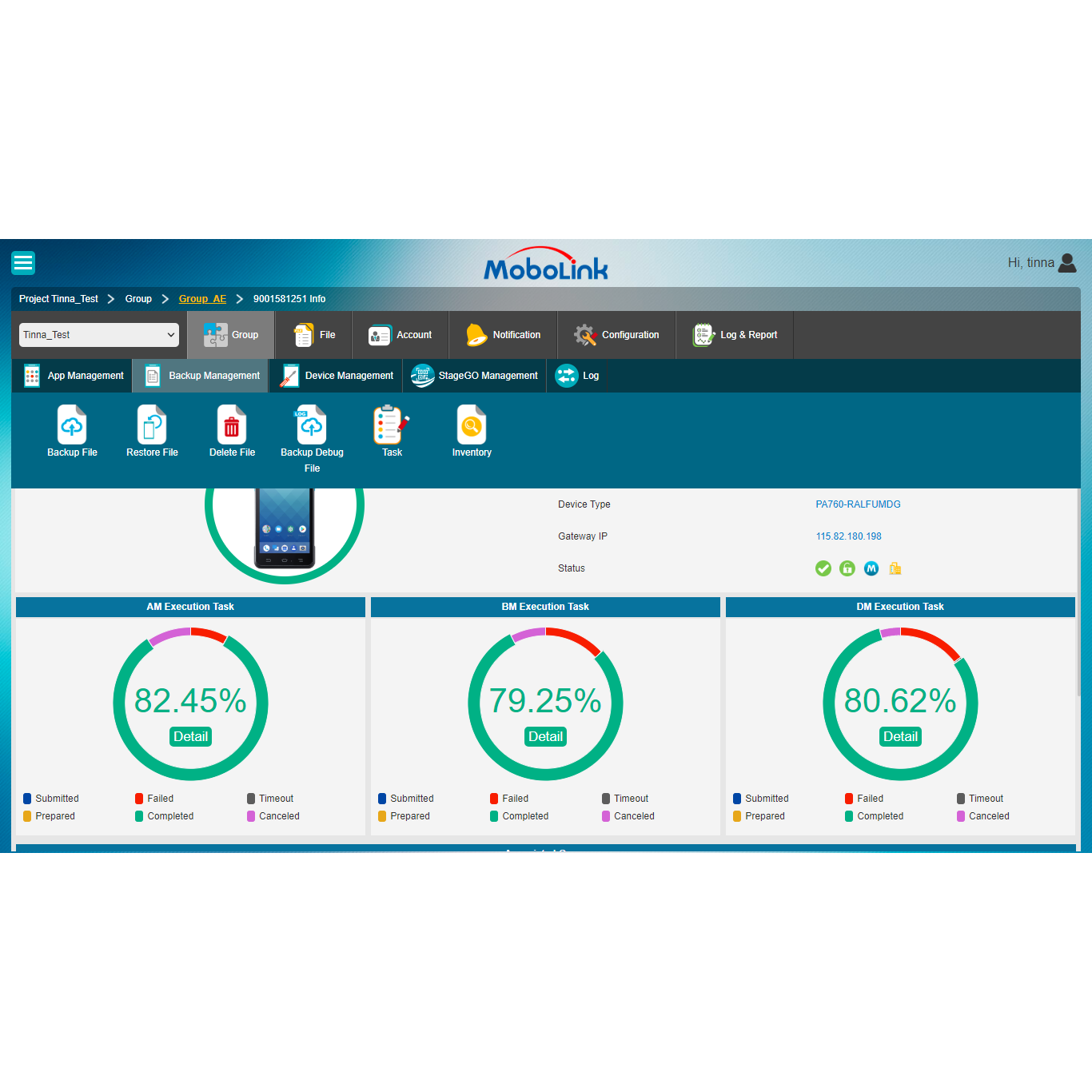Open the Configuration tab
The image size is (1092, 1092).
point(617,335)
